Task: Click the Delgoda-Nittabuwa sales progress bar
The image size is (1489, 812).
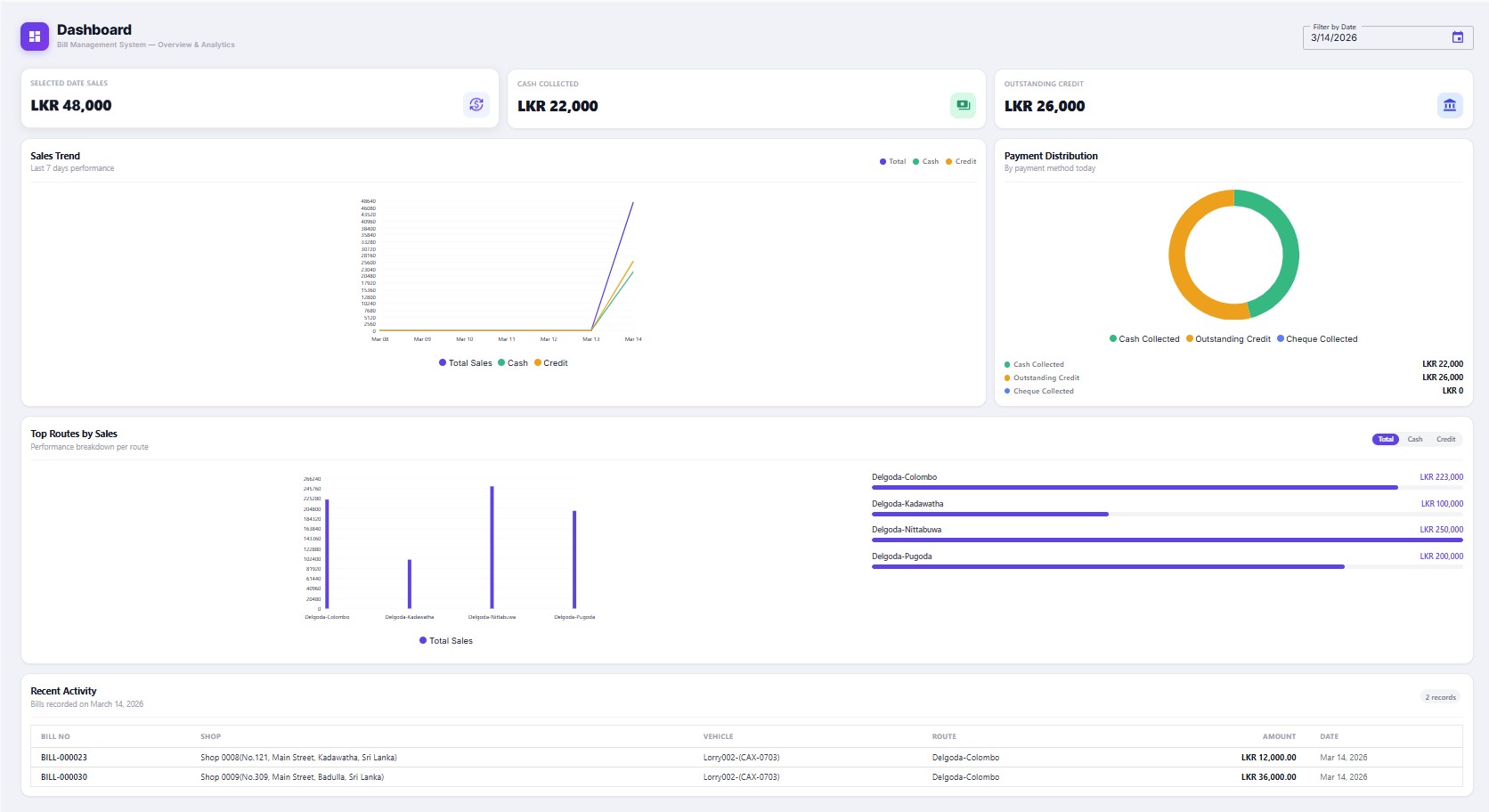Action: (1167, 539)
